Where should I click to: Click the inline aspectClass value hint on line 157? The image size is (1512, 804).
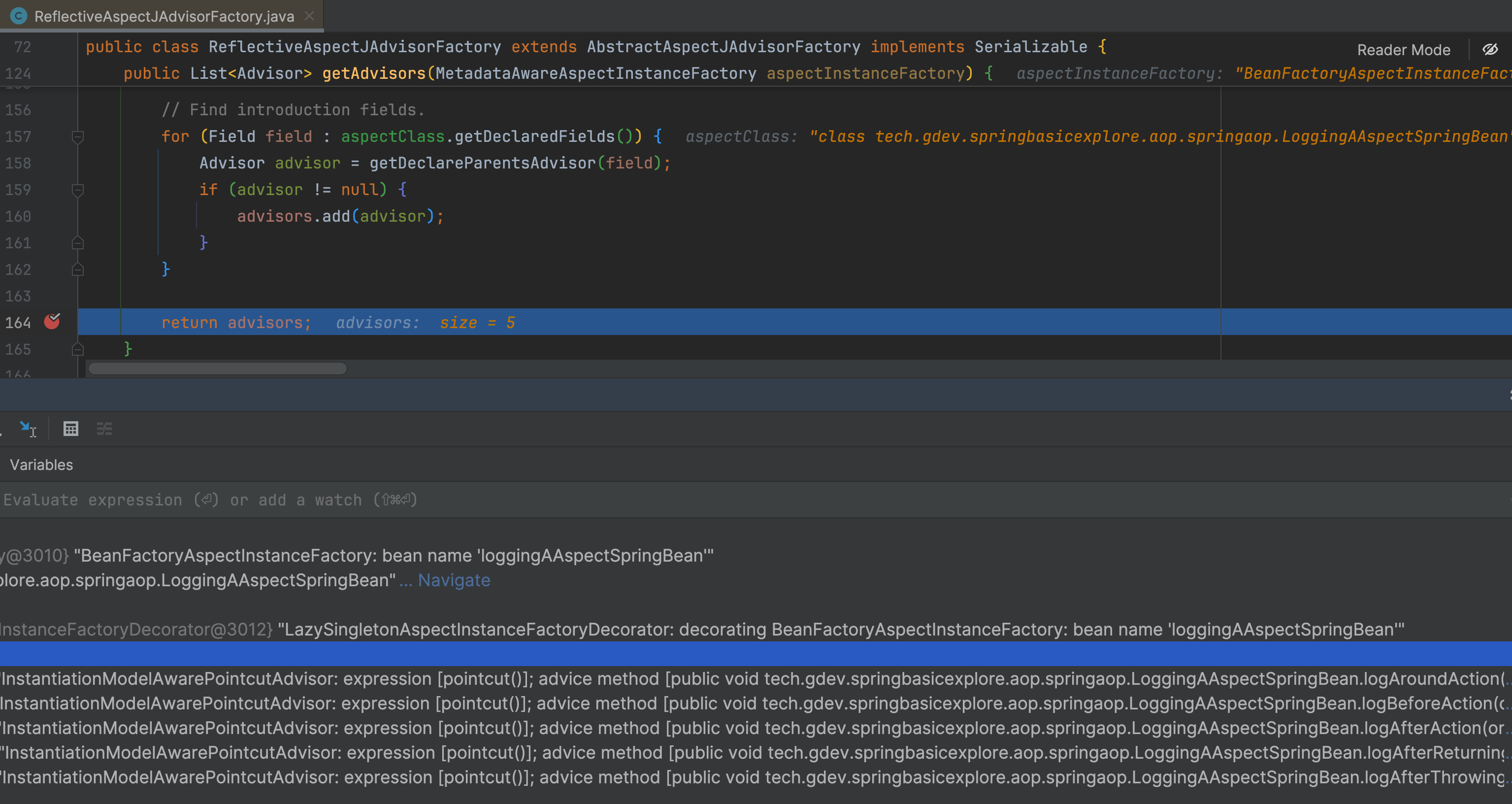(x=1098, y=136)
